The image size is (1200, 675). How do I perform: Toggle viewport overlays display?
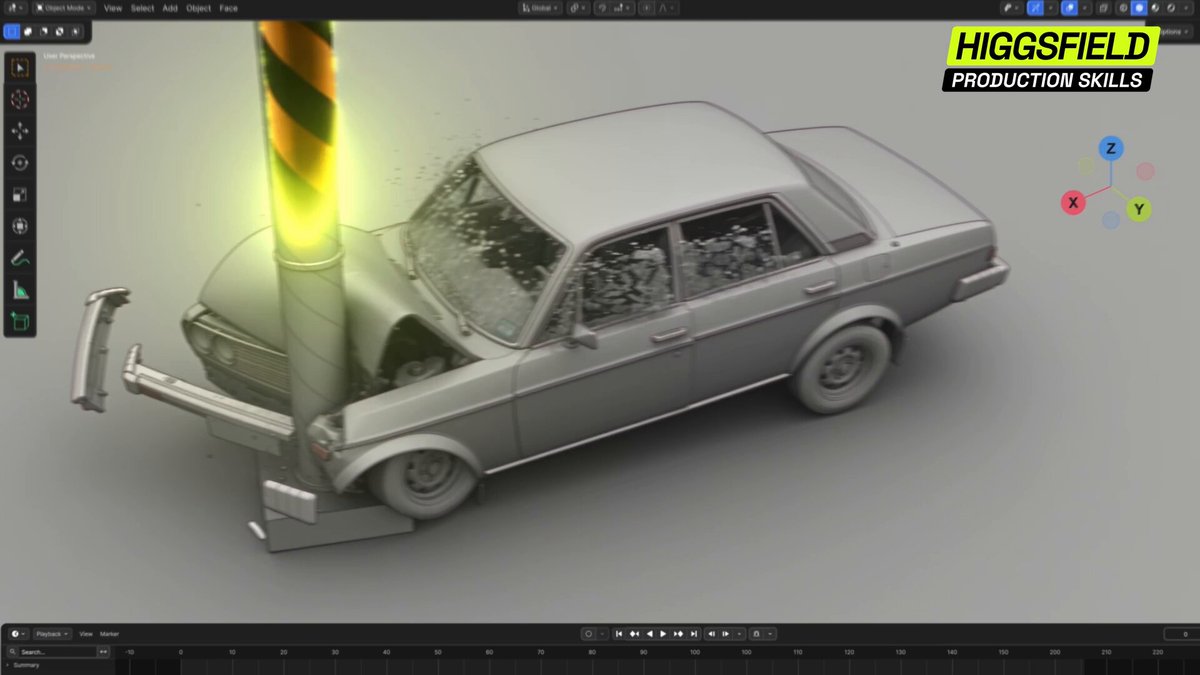point(1070,8)
